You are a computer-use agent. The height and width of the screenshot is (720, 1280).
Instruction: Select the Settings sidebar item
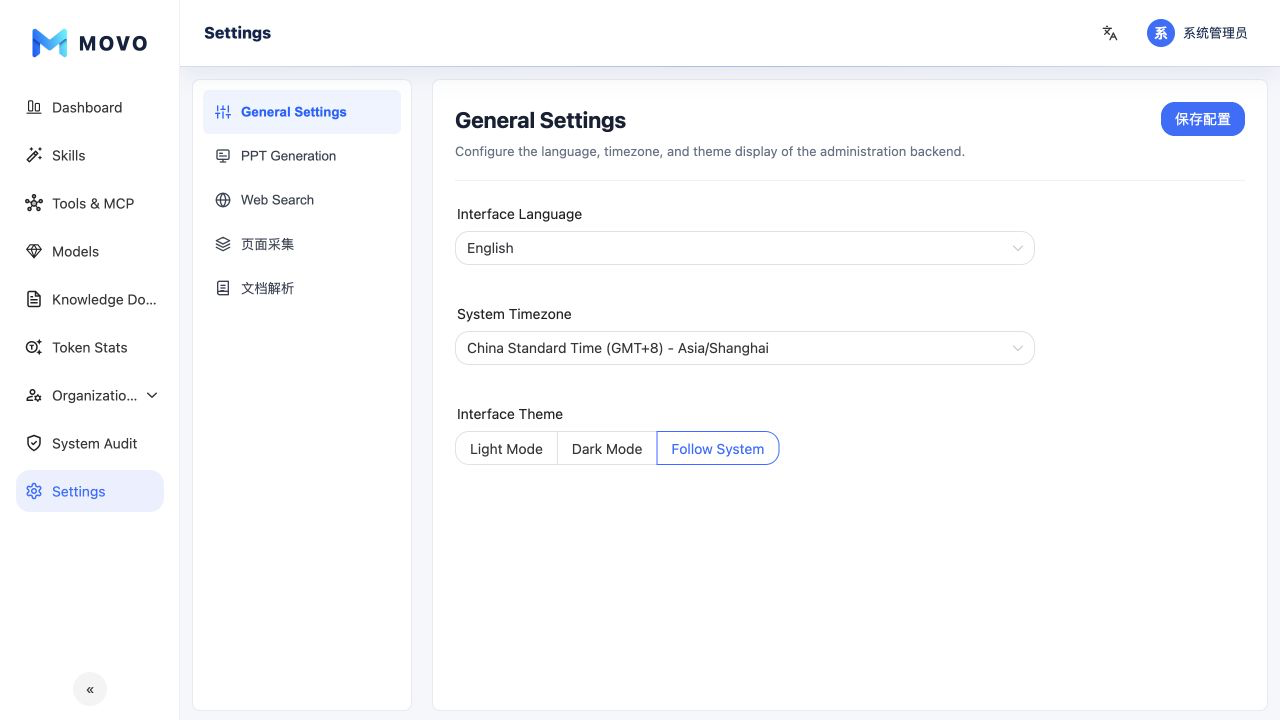coord(90,491)
